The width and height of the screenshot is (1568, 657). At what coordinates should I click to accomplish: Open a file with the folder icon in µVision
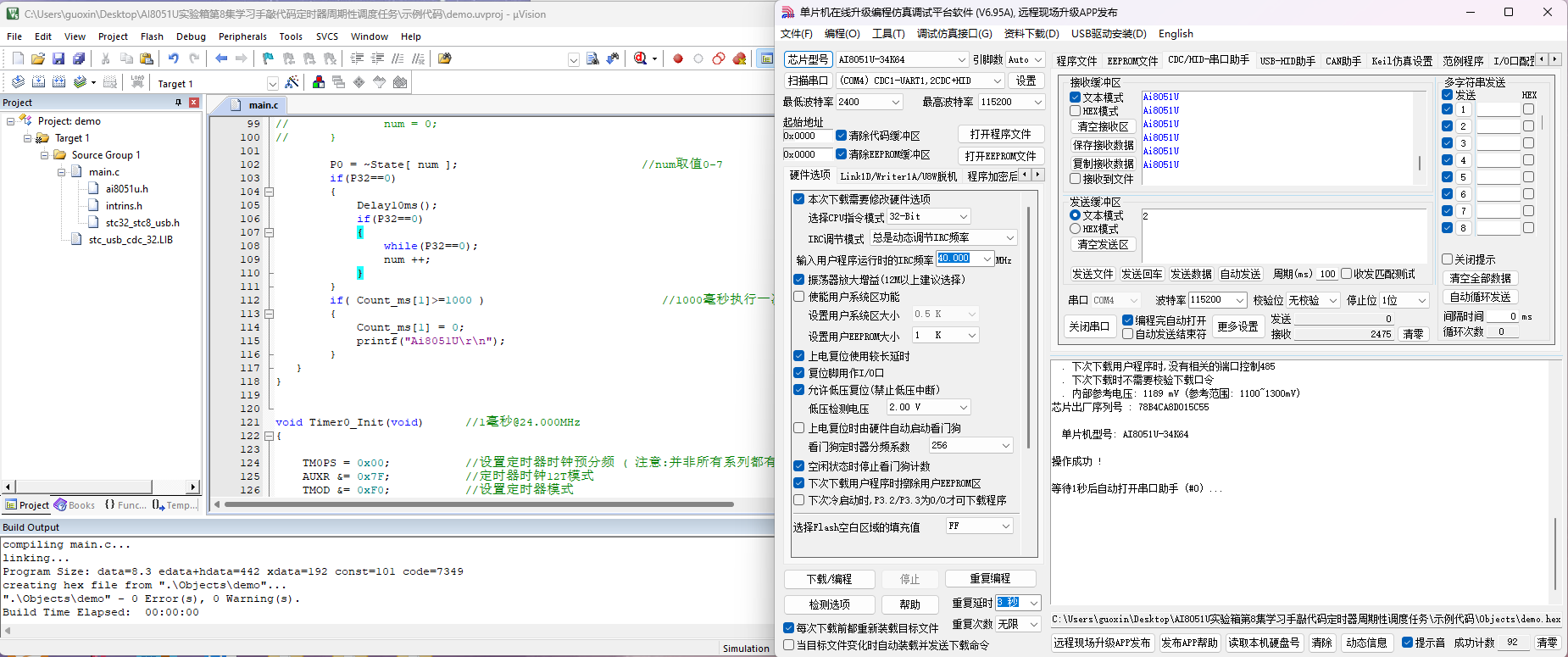click(x=38, y=58)
